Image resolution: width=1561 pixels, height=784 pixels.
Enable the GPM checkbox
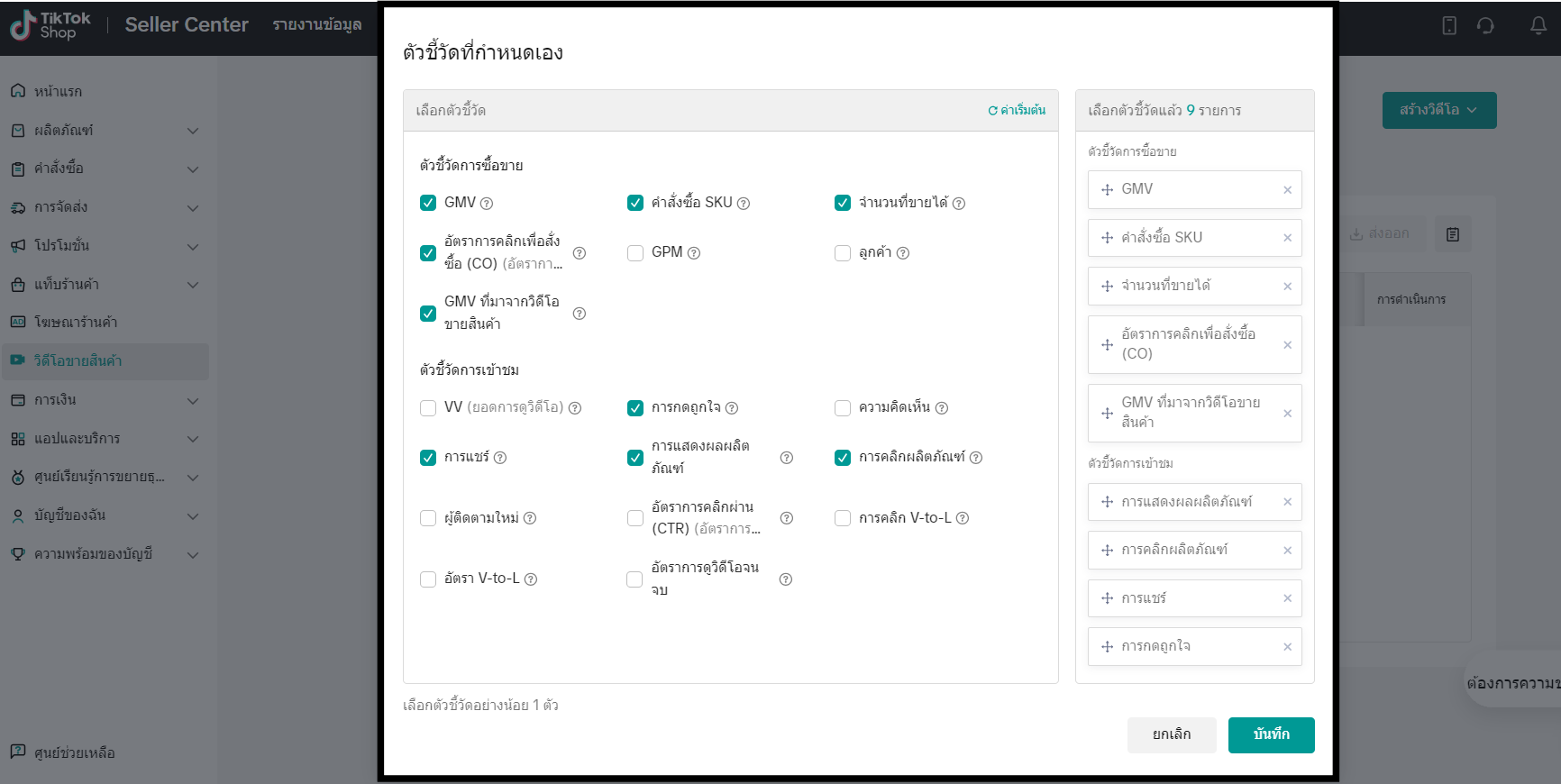pos(635,253)
